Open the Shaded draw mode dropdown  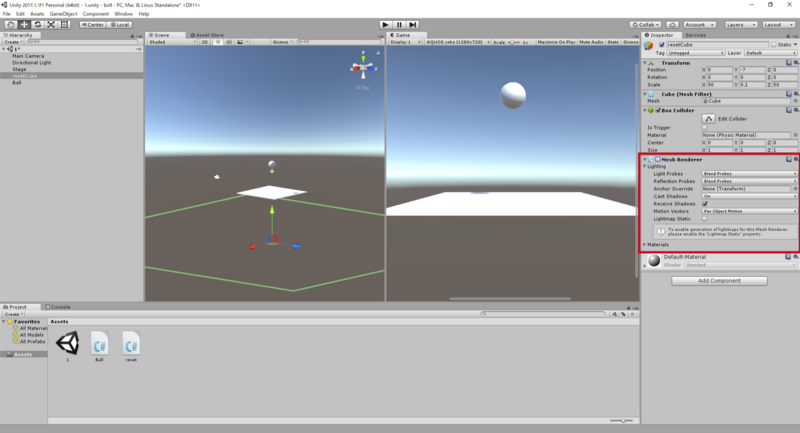coord(172,42)
